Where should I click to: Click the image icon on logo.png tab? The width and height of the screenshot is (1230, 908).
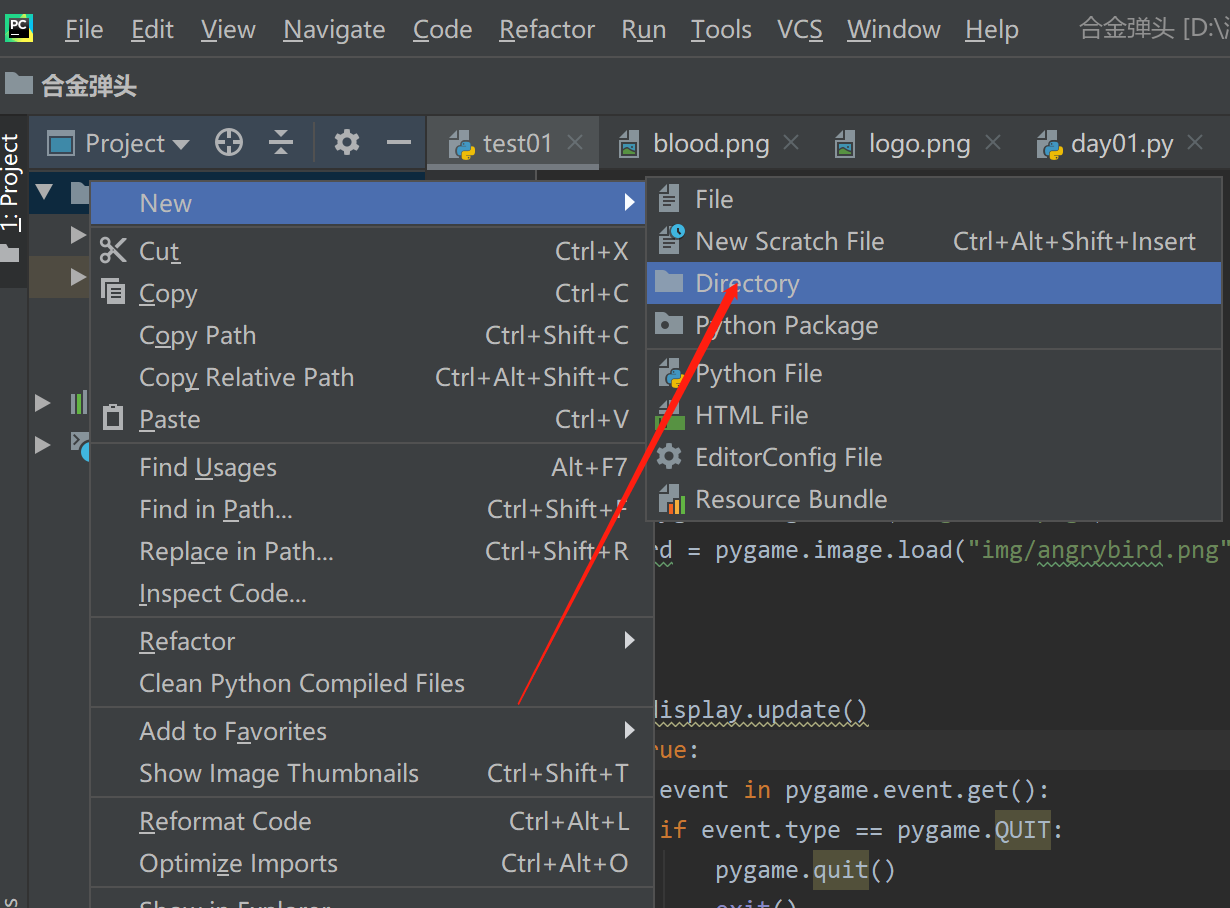click(845, 144)
